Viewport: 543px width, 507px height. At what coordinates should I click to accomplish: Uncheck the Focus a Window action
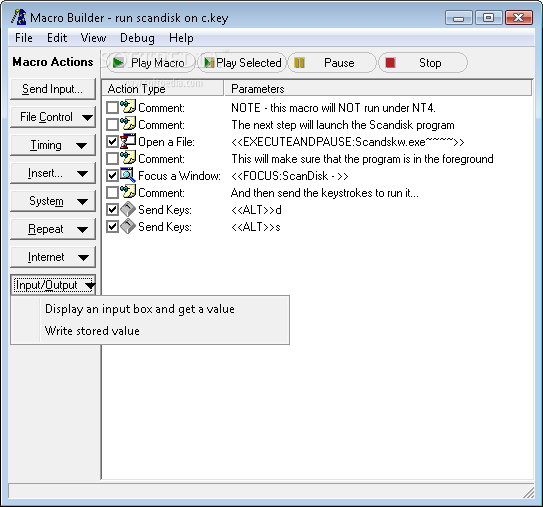coord(112,175)
